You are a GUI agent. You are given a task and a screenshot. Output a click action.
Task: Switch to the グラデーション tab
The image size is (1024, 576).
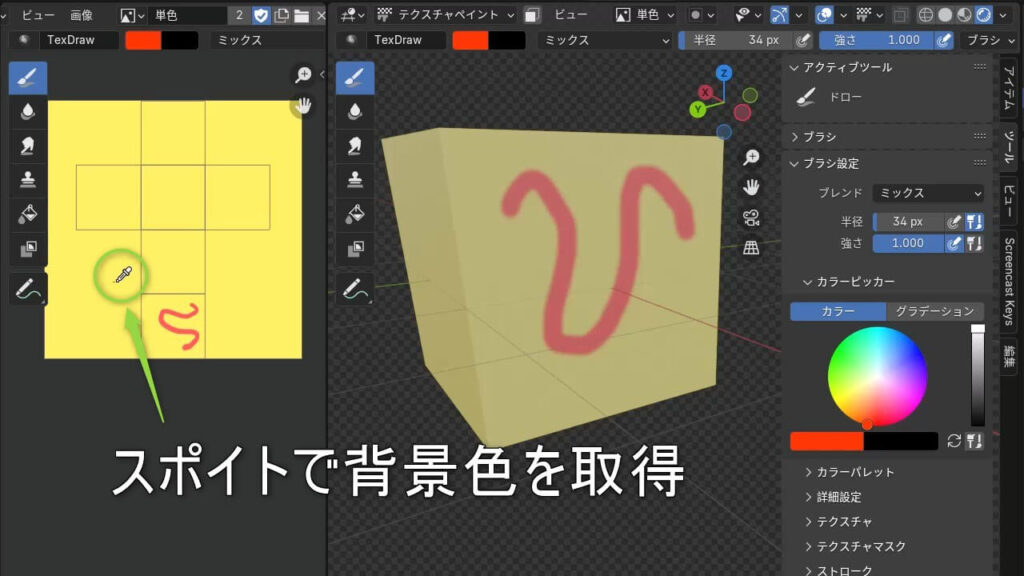click(x=935, y=312)
